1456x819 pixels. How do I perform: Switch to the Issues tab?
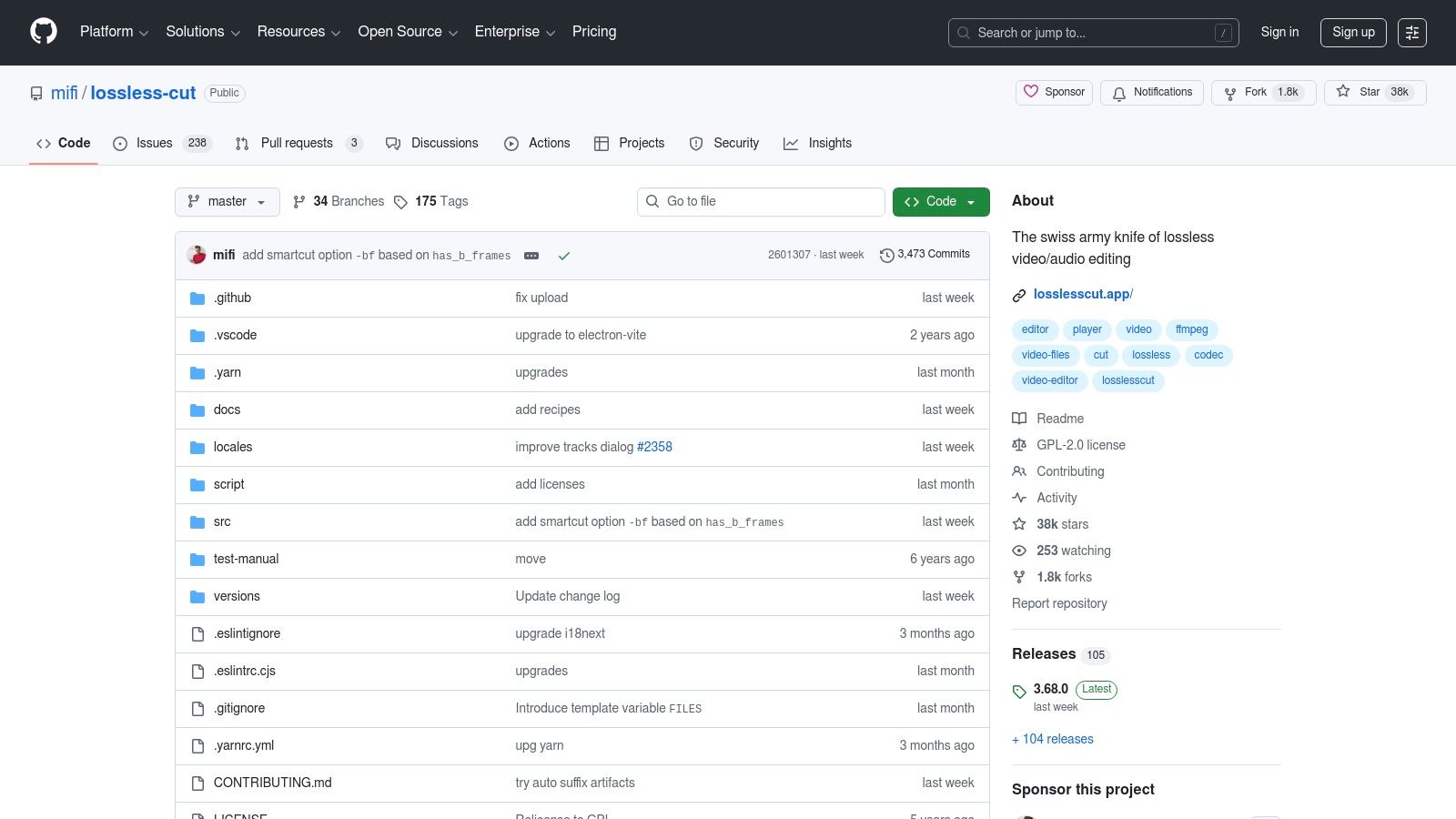click(x=162, y=143)
